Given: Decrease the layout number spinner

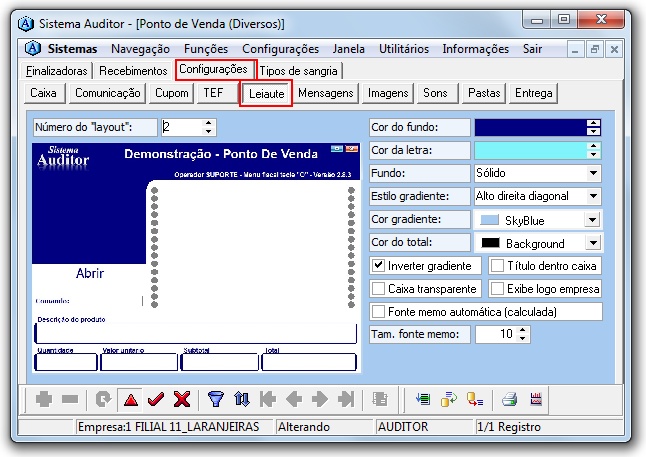Looking at the screenshot, I should [209, 131].
